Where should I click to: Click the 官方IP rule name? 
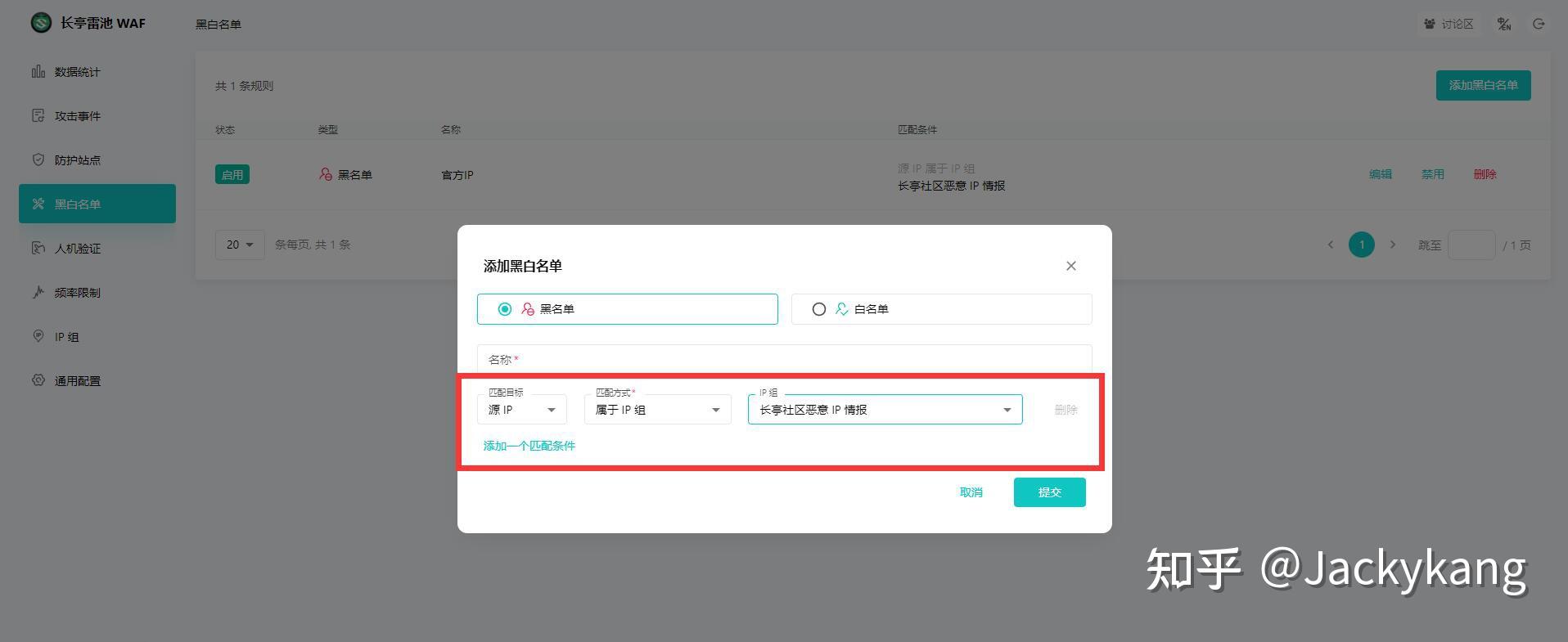click(x=457, y=175)
